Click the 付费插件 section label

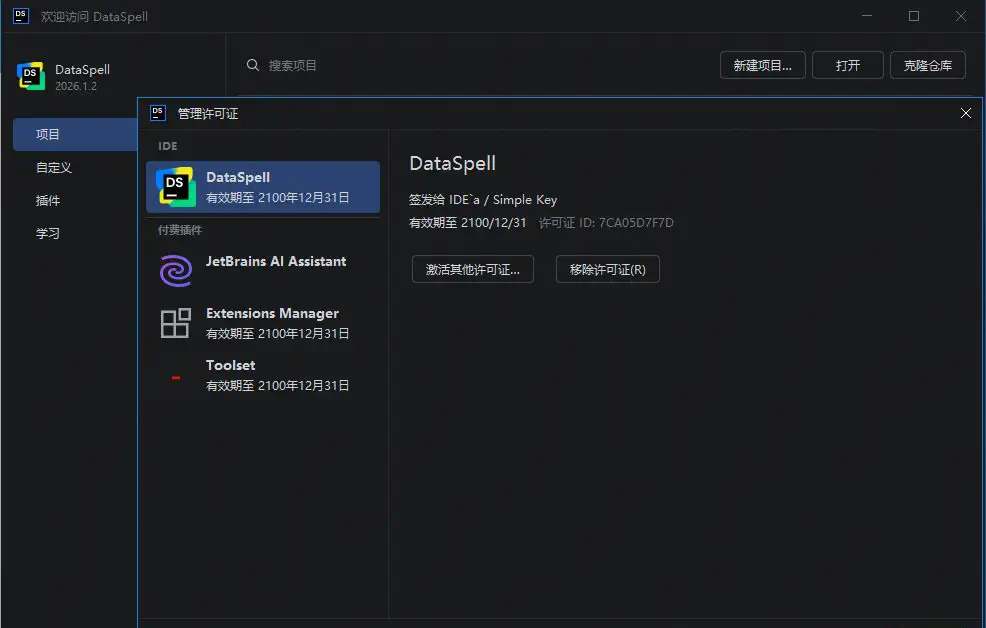(180, 230)
